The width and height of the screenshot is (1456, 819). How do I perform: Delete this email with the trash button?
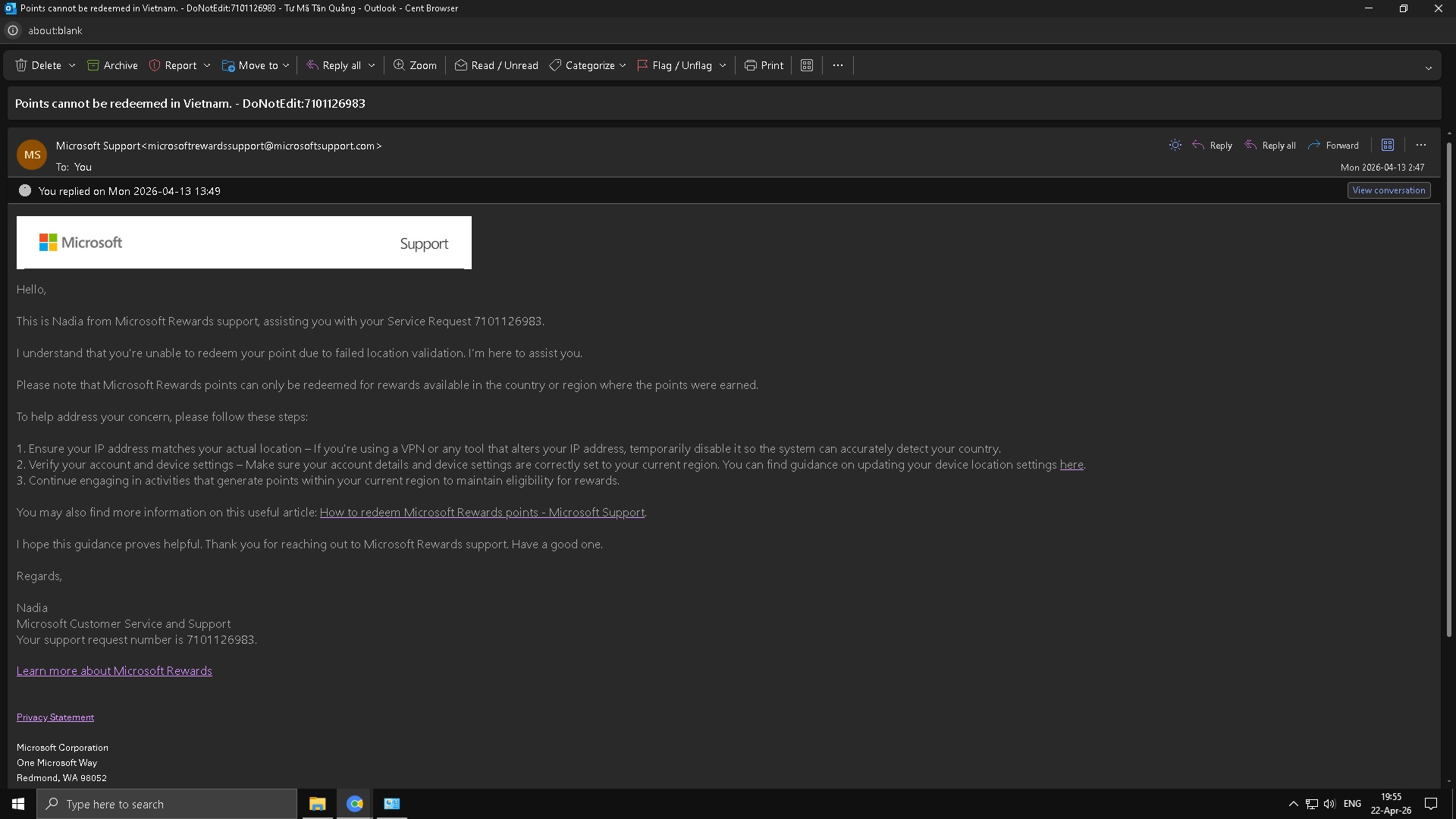coord(38,65)
